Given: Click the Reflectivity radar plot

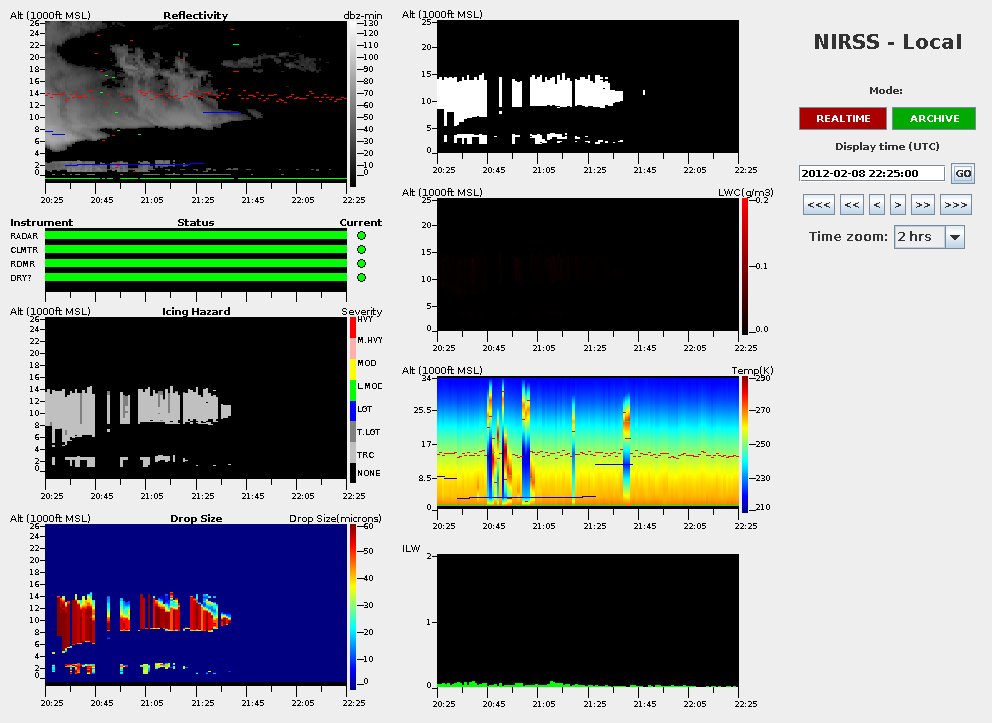Looking at the screenshot, I should (196, 100).
